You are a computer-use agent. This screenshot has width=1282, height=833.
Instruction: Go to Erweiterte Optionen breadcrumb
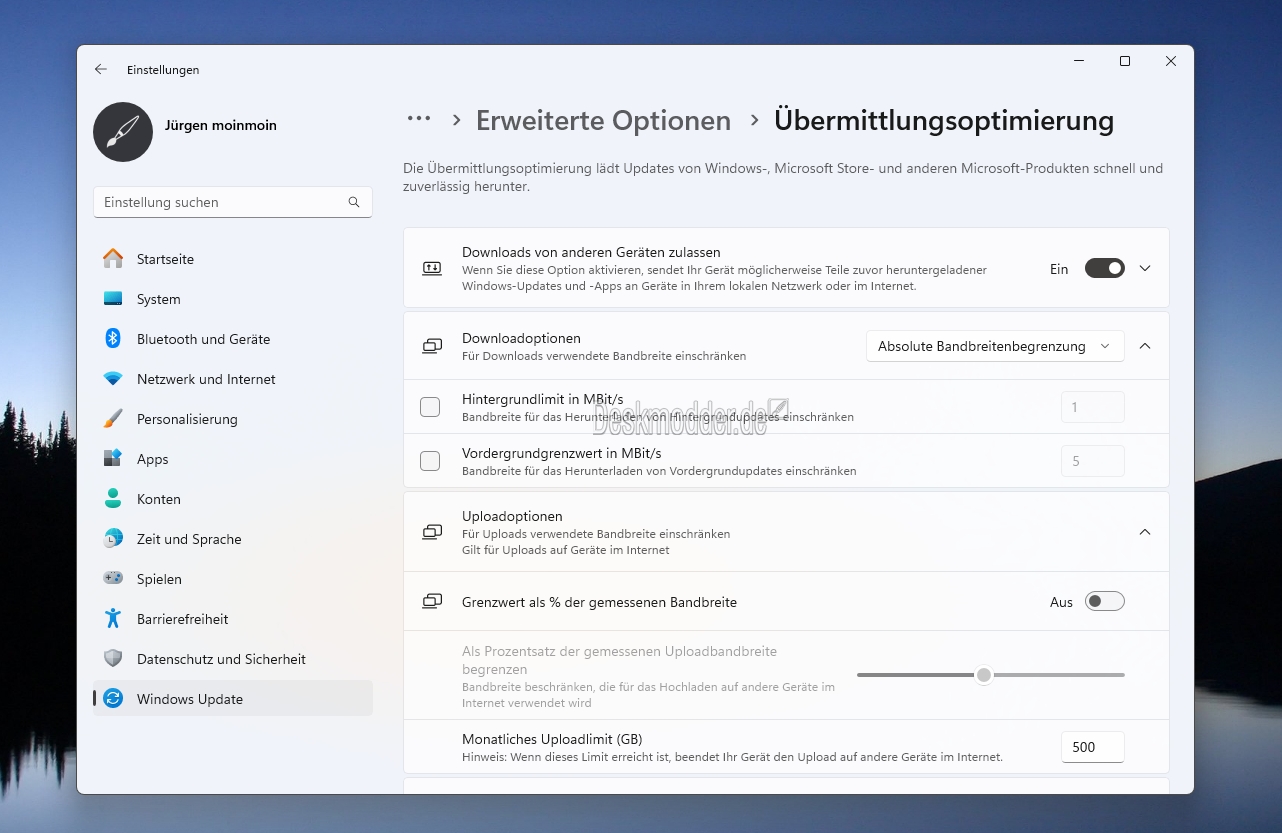(x=603, y=121)
